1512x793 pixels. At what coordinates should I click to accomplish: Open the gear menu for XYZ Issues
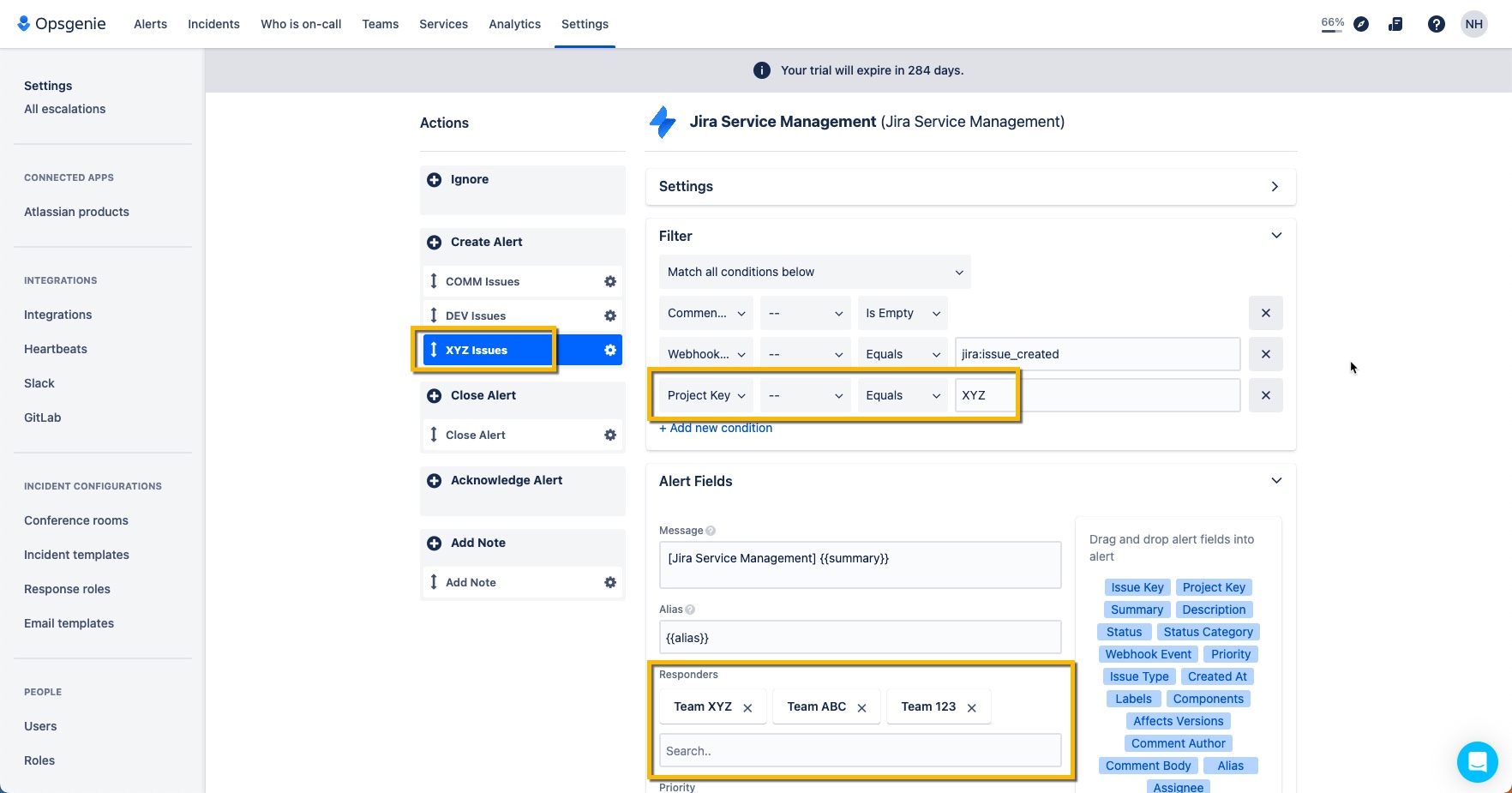pyautogui.click(x=610, y=350)
